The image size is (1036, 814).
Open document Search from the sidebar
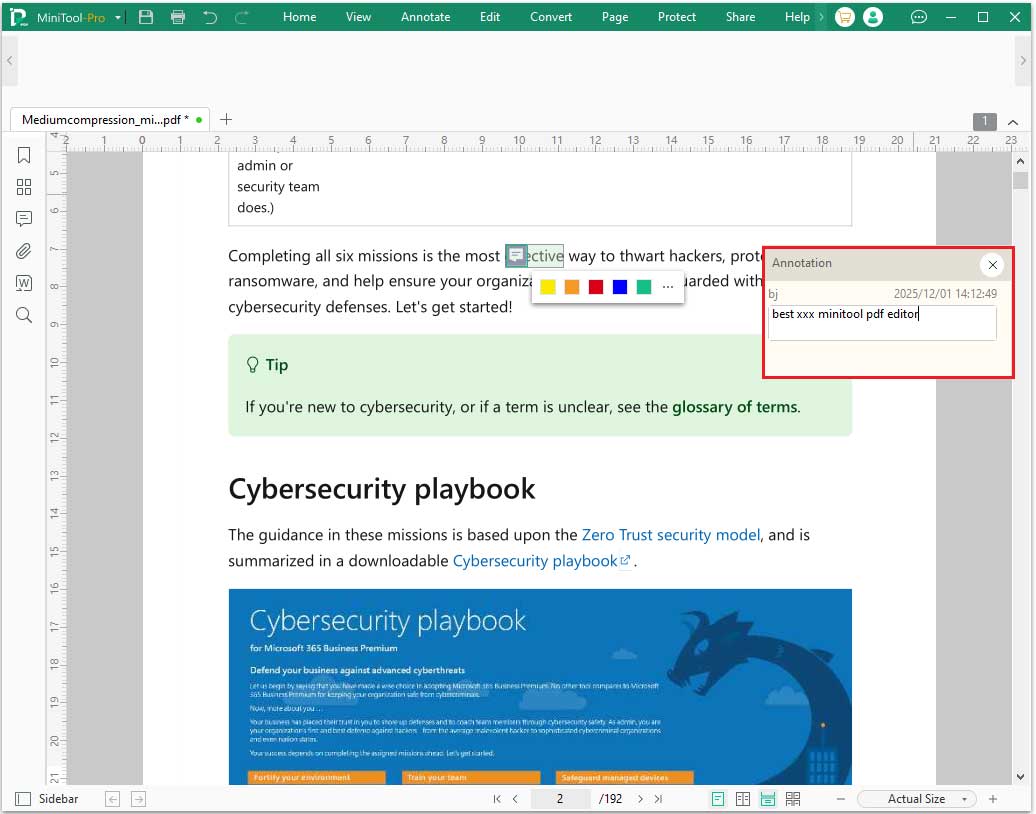[x=24, y=315]
